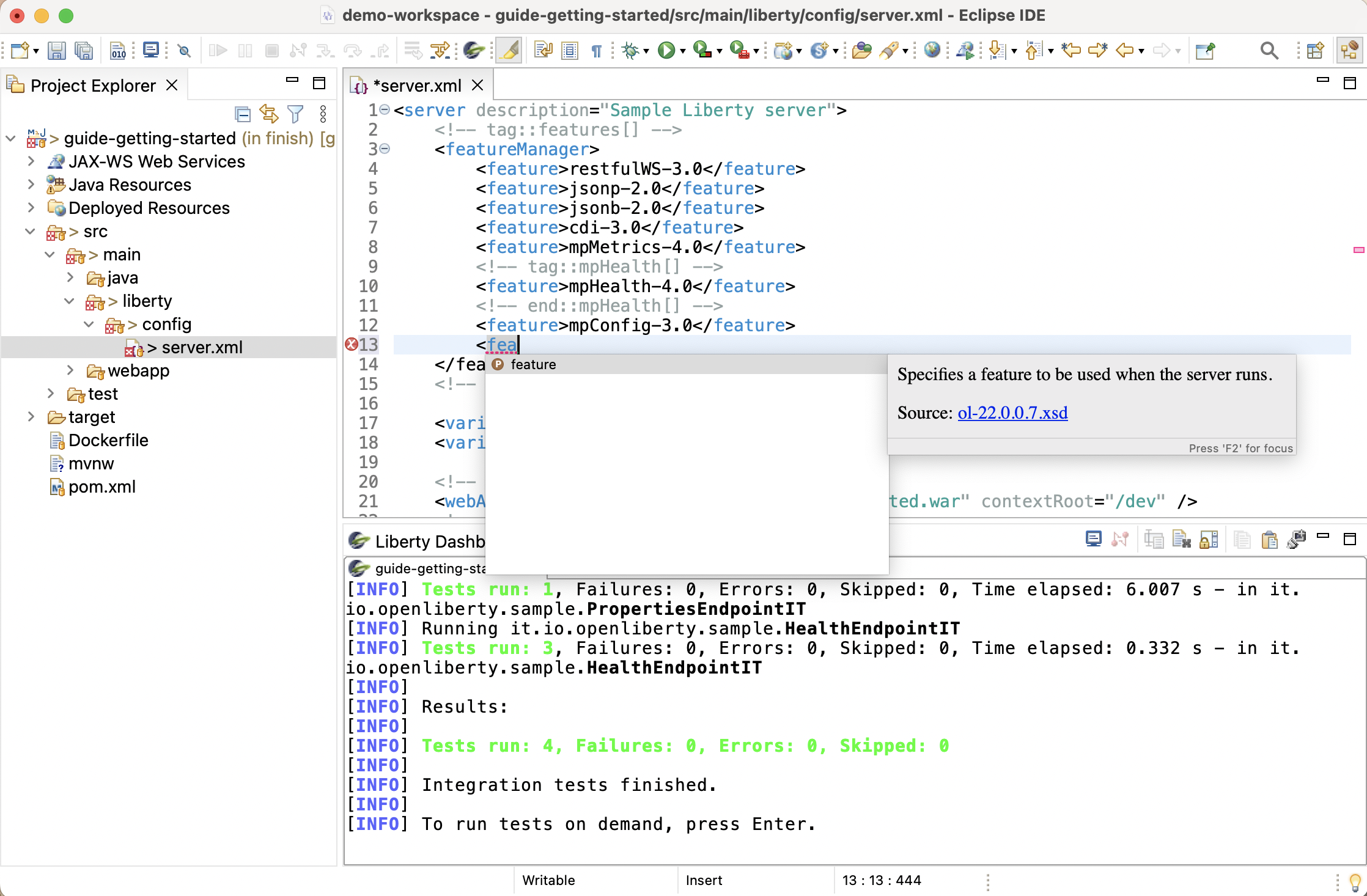This screenshot has width=1367, height=896.
Task: Click the New Servlet S icon
Action: tap(819, 50)
